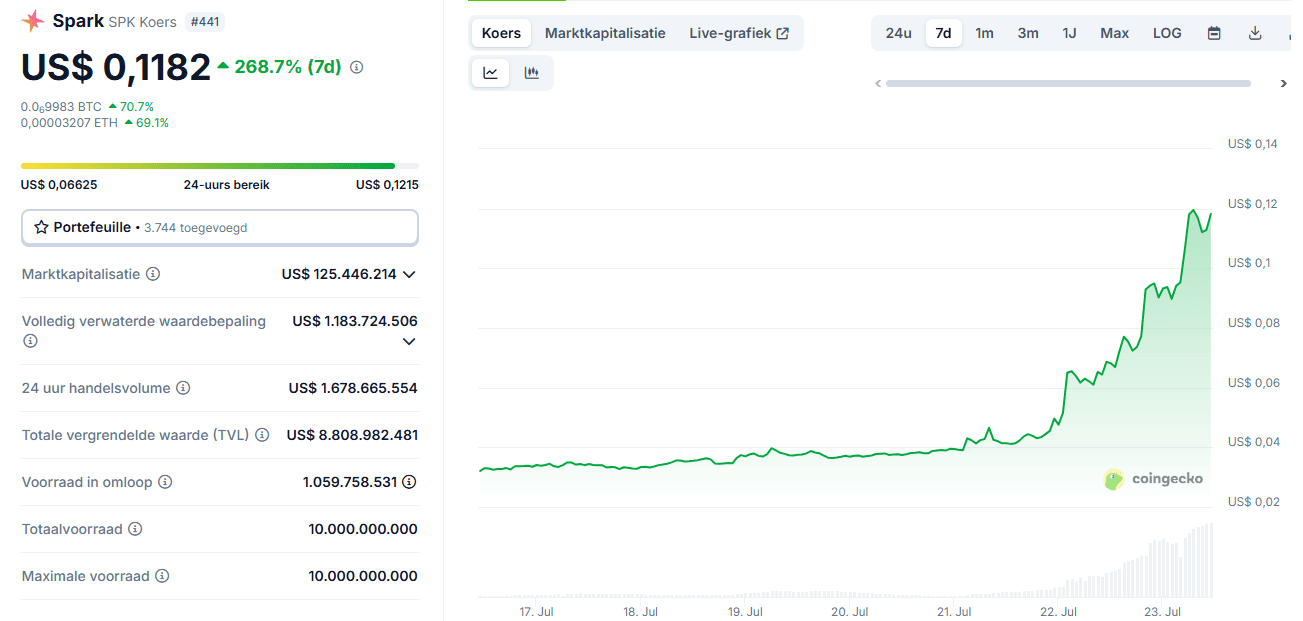This screenshot has width=1303, height=621.
Task: Click the Spark coin name heading
Action: point(77,21)
